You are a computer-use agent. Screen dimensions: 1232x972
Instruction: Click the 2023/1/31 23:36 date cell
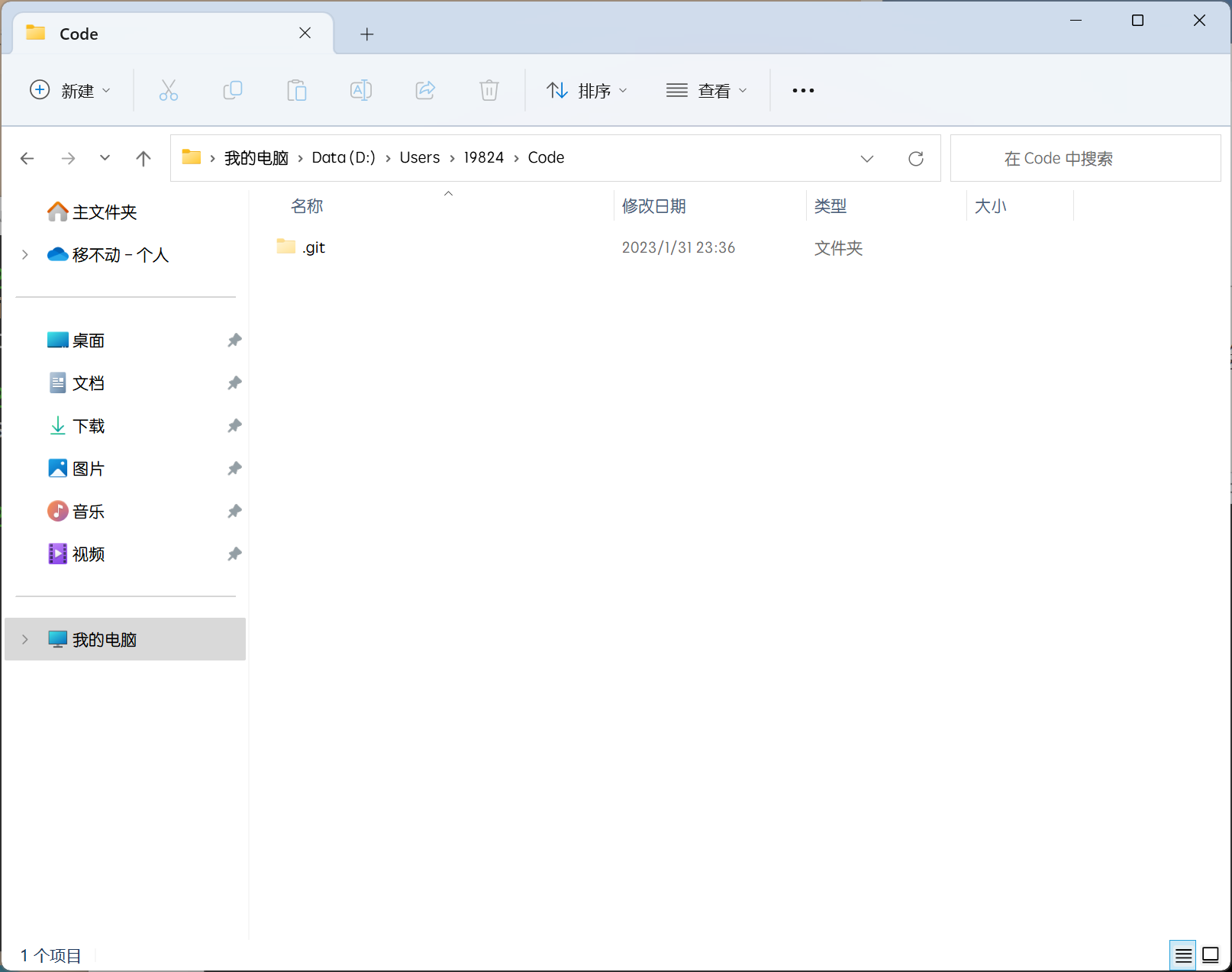[x=679, y=247]
